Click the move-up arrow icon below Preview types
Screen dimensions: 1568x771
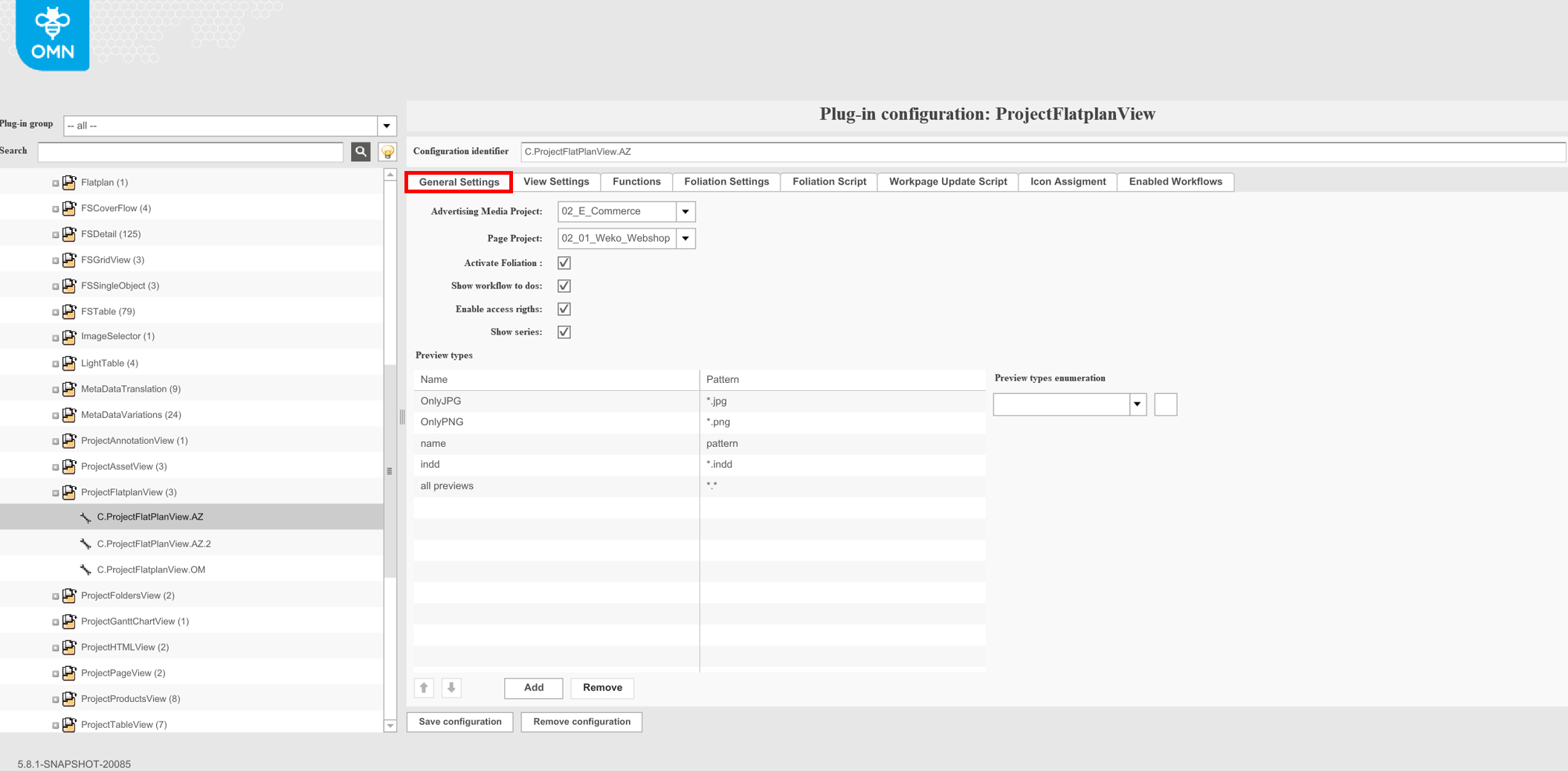tap(424, 688)
